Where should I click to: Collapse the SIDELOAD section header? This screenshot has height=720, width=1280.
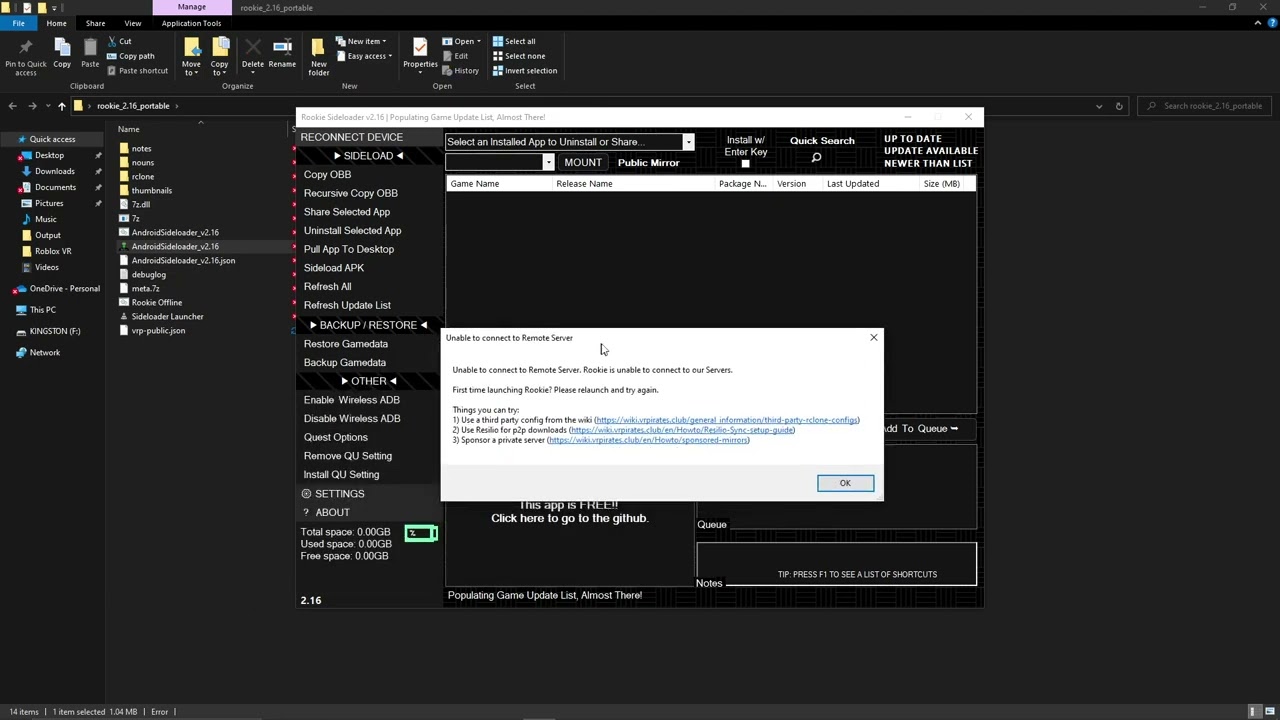pos(368,156)
